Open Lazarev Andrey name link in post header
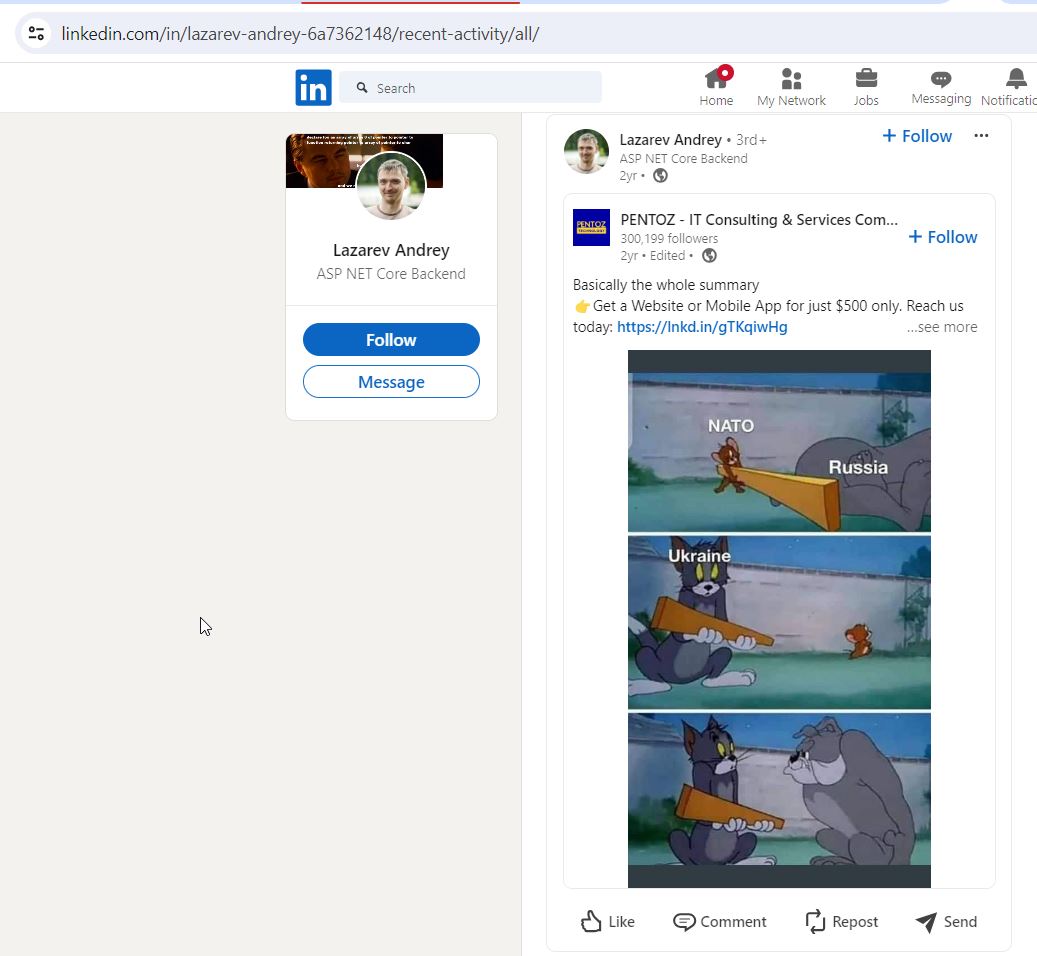This screenshot has width=1037, height=956. tap(670, 139)
